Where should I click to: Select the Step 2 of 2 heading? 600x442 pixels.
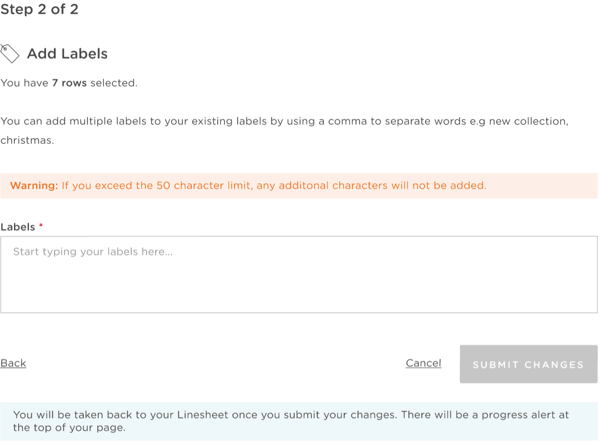[x=39, y=9]
